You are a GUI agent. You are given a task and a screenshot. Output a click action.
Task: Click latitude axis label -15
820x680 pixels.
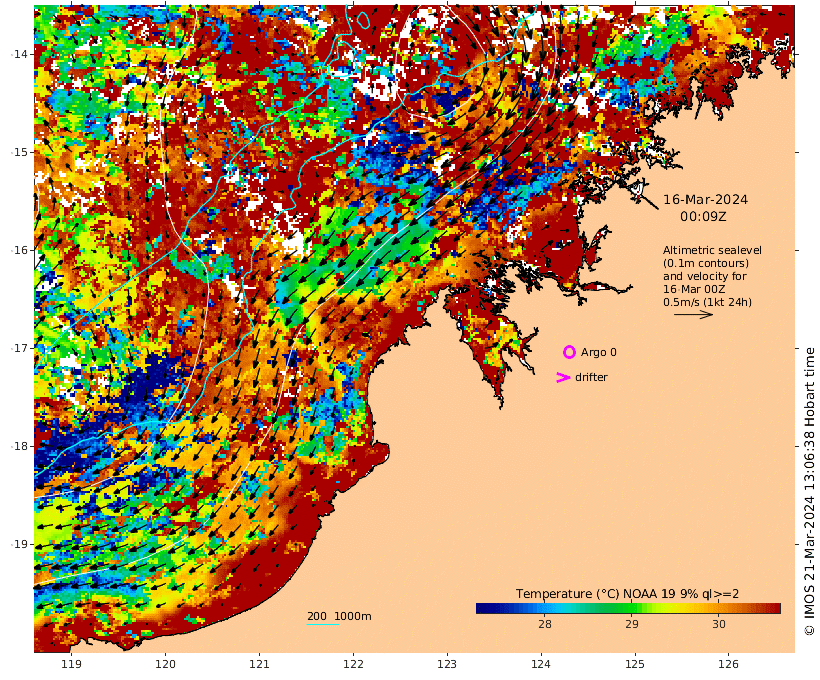click(x=19, y=152)
